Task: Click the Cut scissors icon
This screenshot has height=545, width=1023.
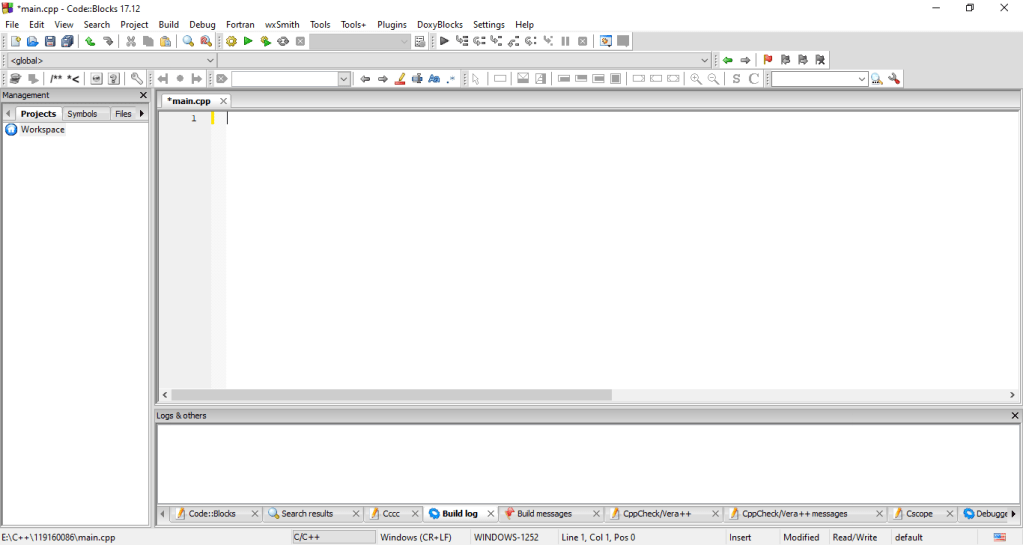Action: click(x=131, y=42)
